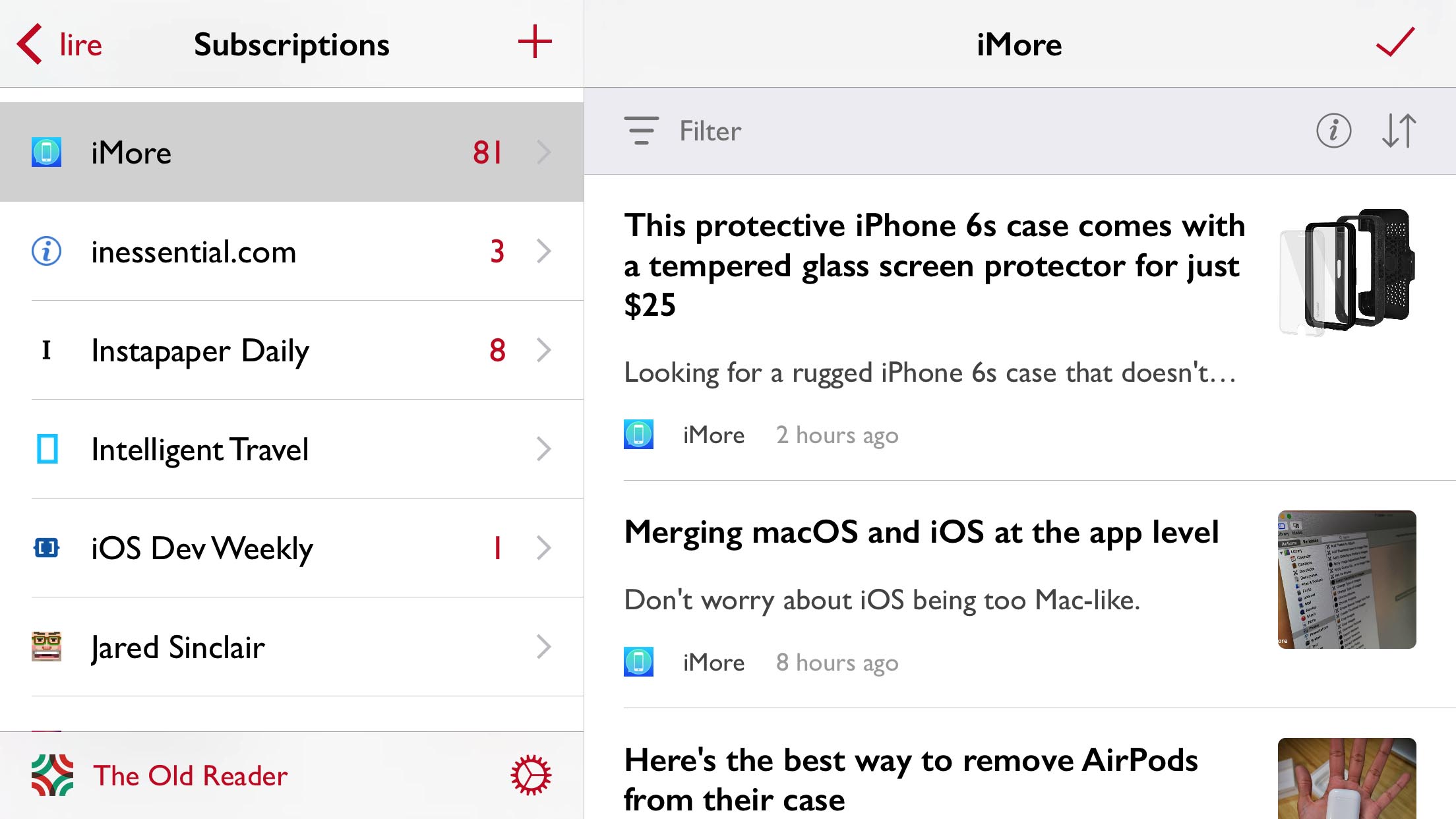Tap the iMore source icon on iPhone case article
This screenshot has width=1456, height=819.
(638, 434)
